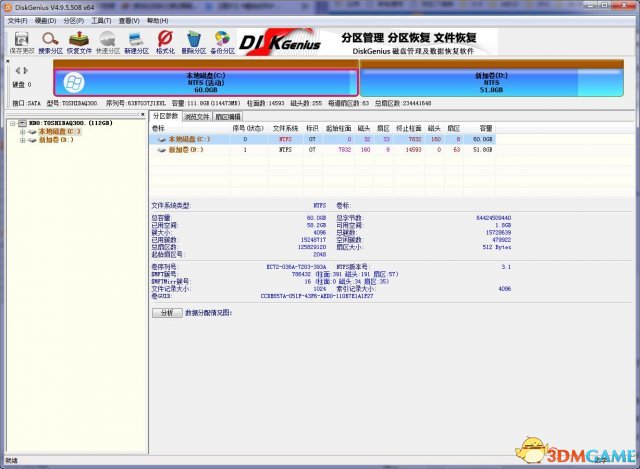Click the DiskGenius banner logo
The height and width of the screenshot is (469, 640).
click(x=280, y=42)
